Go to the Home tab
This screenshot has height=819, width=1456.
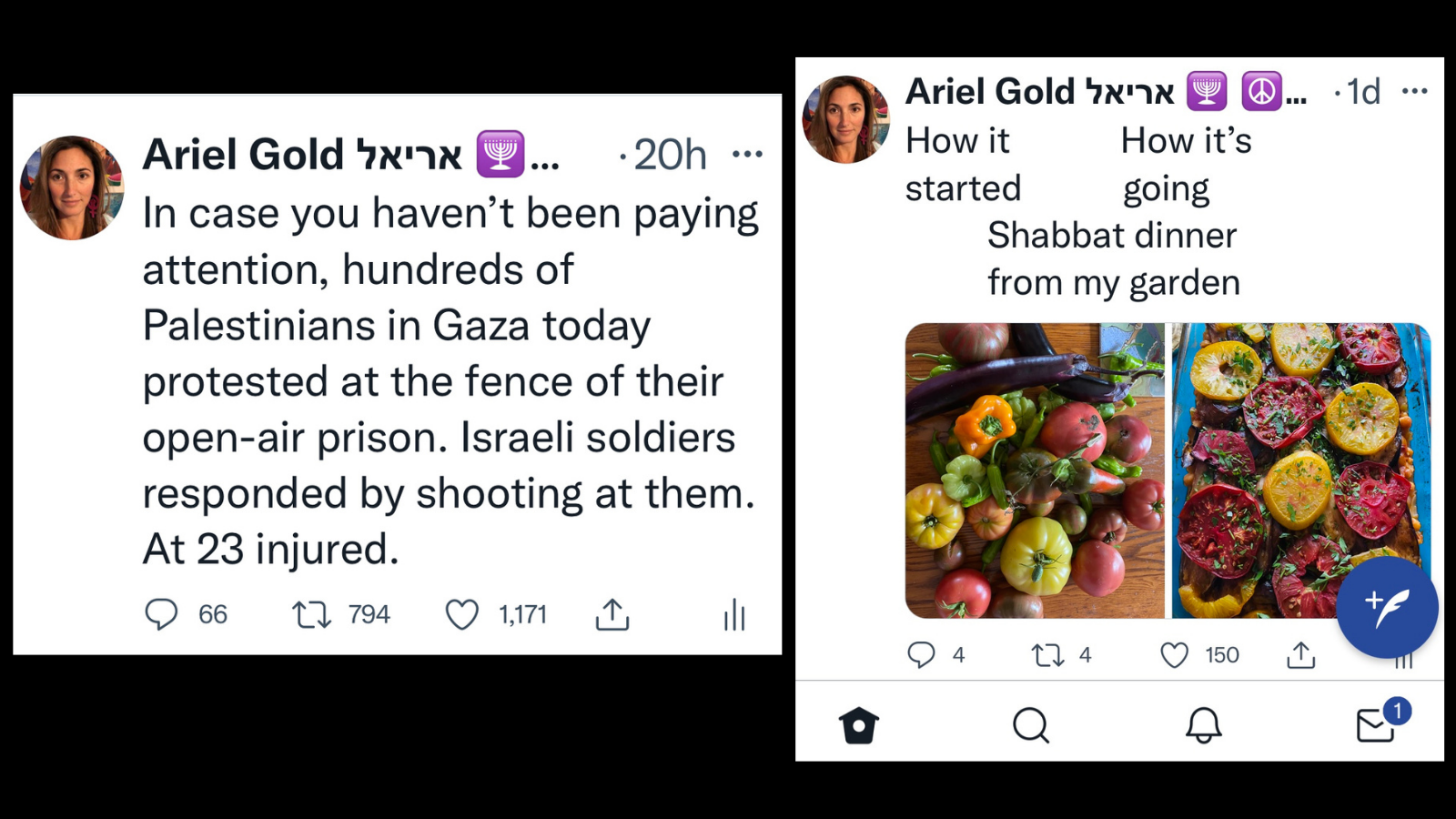coord(858,725)
